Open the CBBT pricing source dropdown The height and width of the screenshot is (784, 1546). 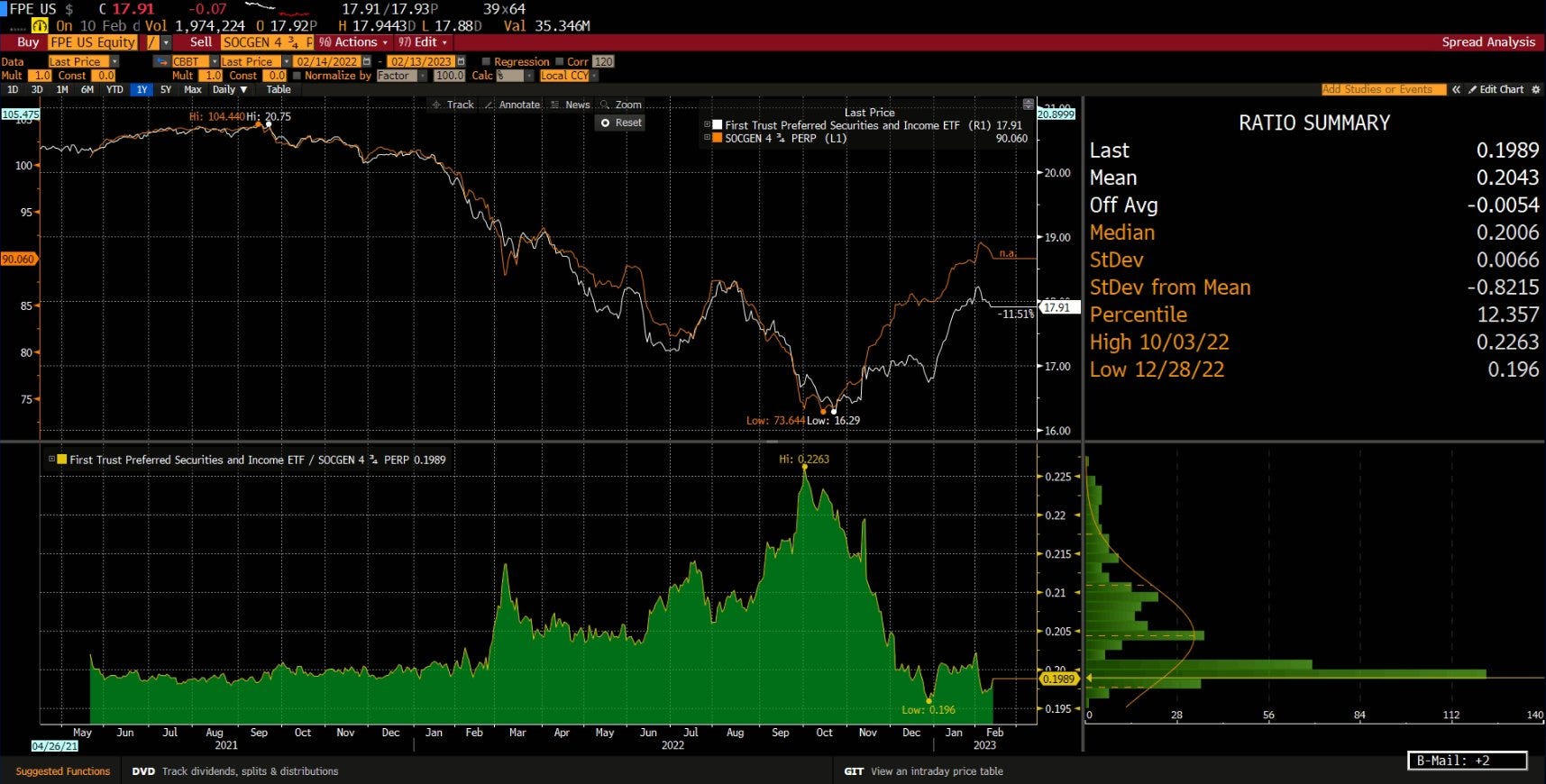pyautogui.click(x=215, y=61)
